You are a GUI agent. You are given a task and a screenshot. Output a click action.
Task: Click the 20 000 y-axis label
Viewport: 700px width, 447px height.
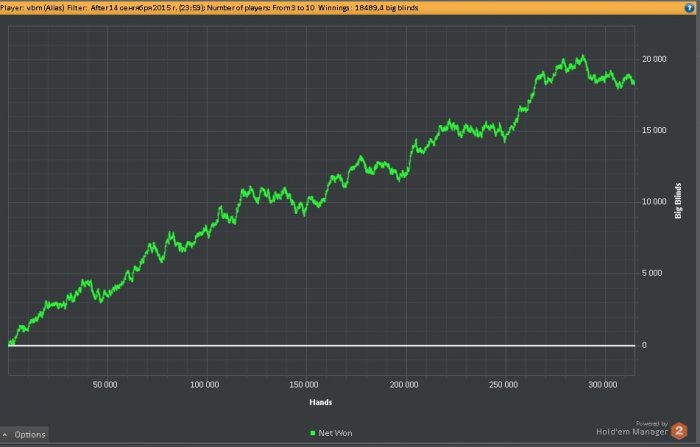click(x=654, y=59)
